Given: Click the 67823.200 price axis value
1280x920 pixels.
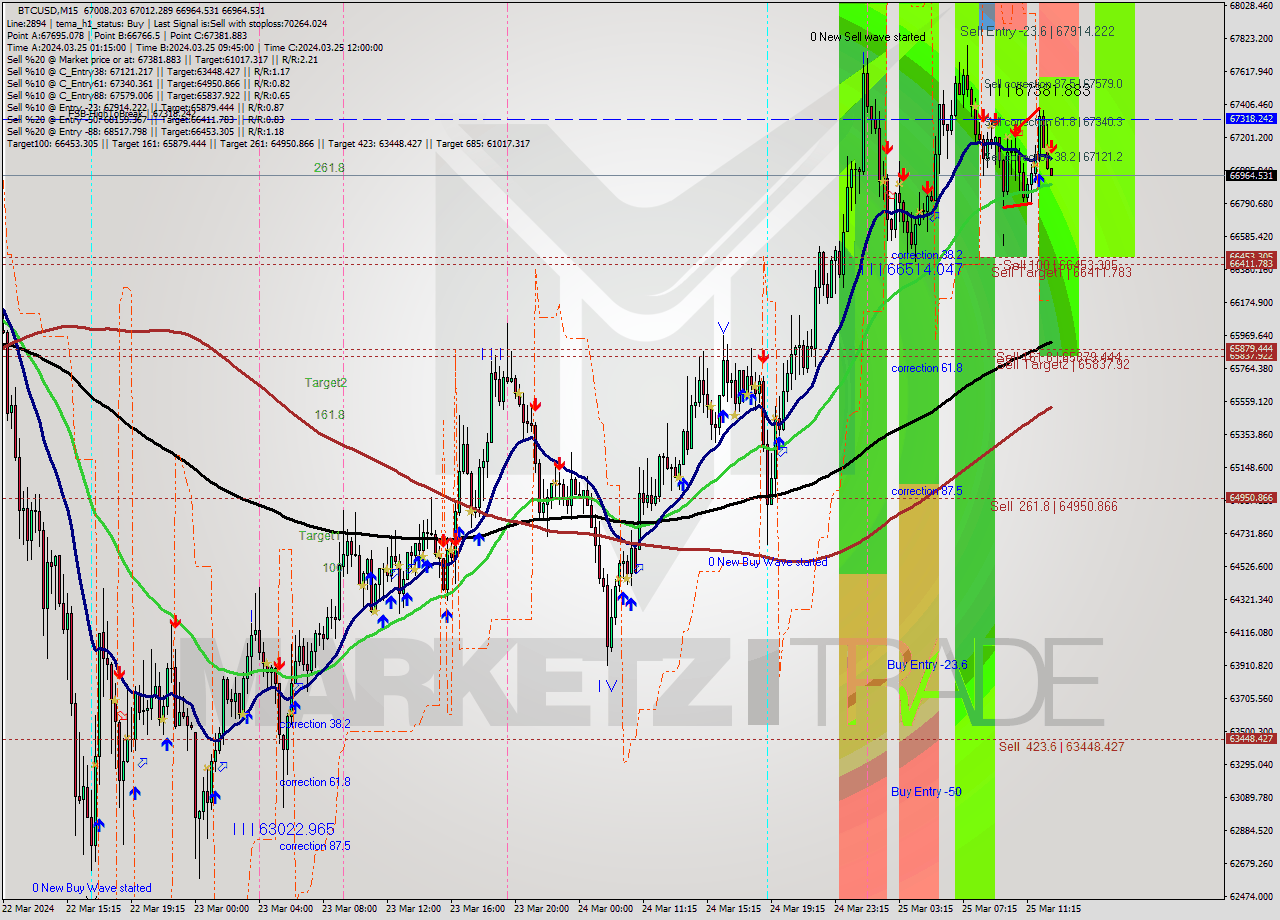Looking at the screenshot, I should (1251, 38).
